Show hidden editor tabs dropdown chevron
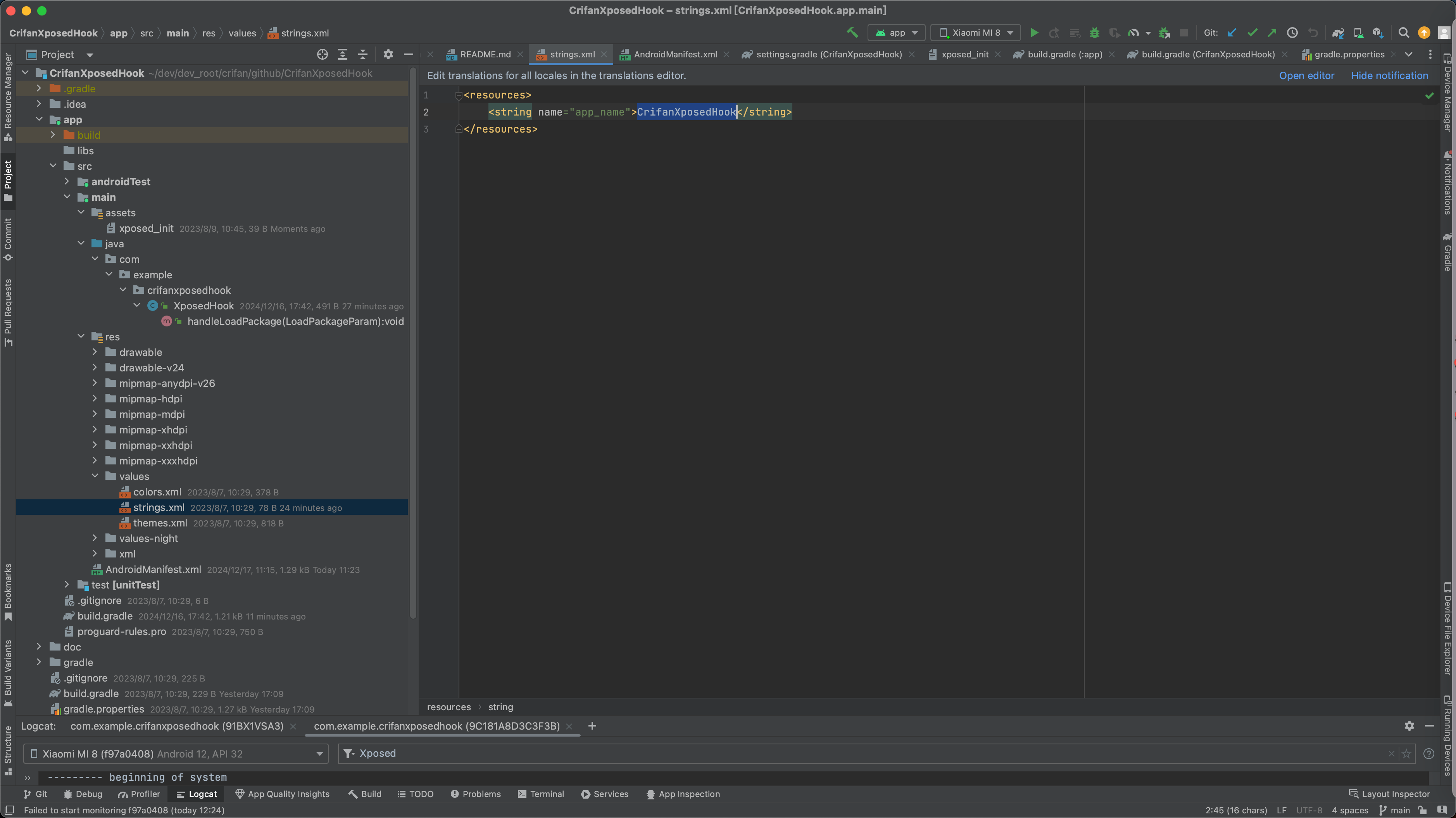Image resolution: width=1456 pixels, height=818 pixels. [x=1409, y=54]
